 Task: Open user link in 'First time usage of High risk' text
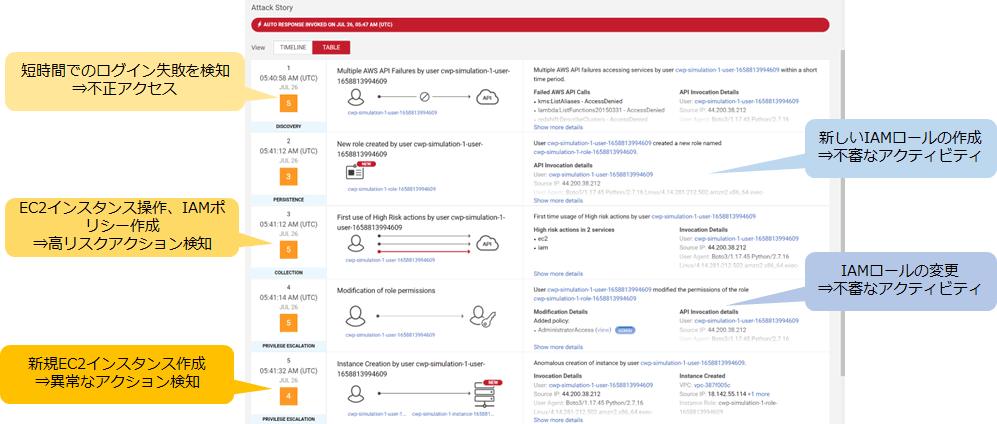click(703, 217)
